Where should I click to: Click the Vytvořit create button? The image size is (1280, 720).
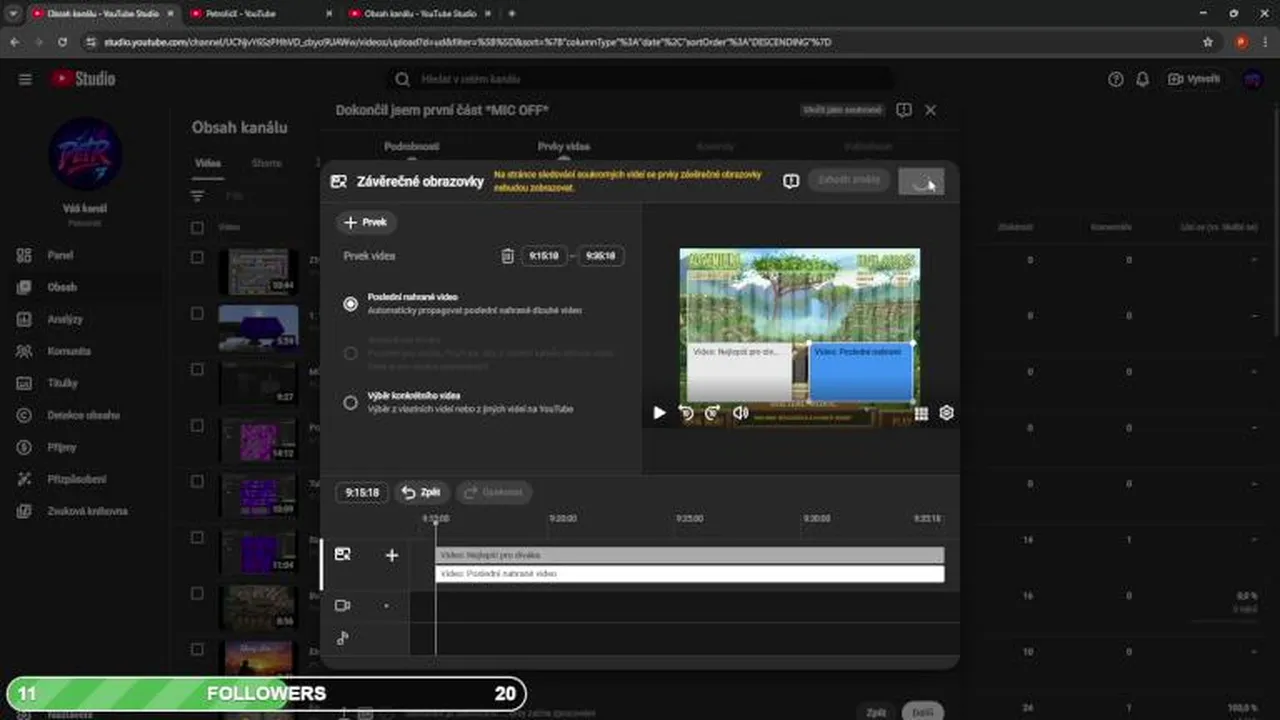pyautogui.click(x=1195, y=79)
